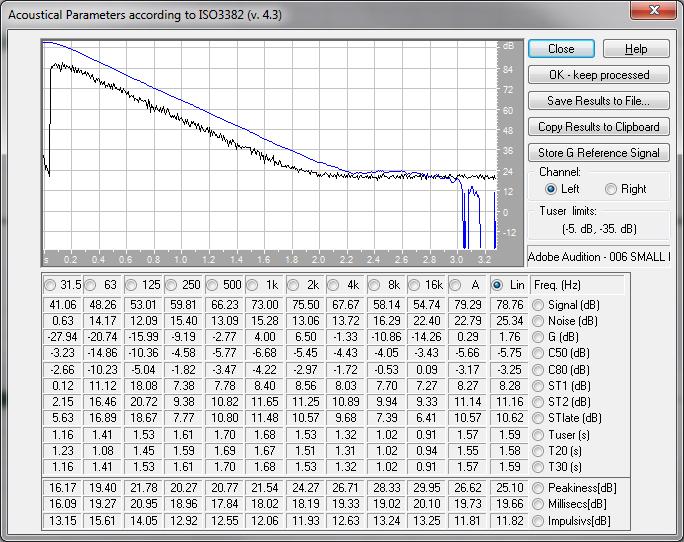This screenshot has width=684, height=542.
Task: Select the Left channel radio button
Action: 551,189
